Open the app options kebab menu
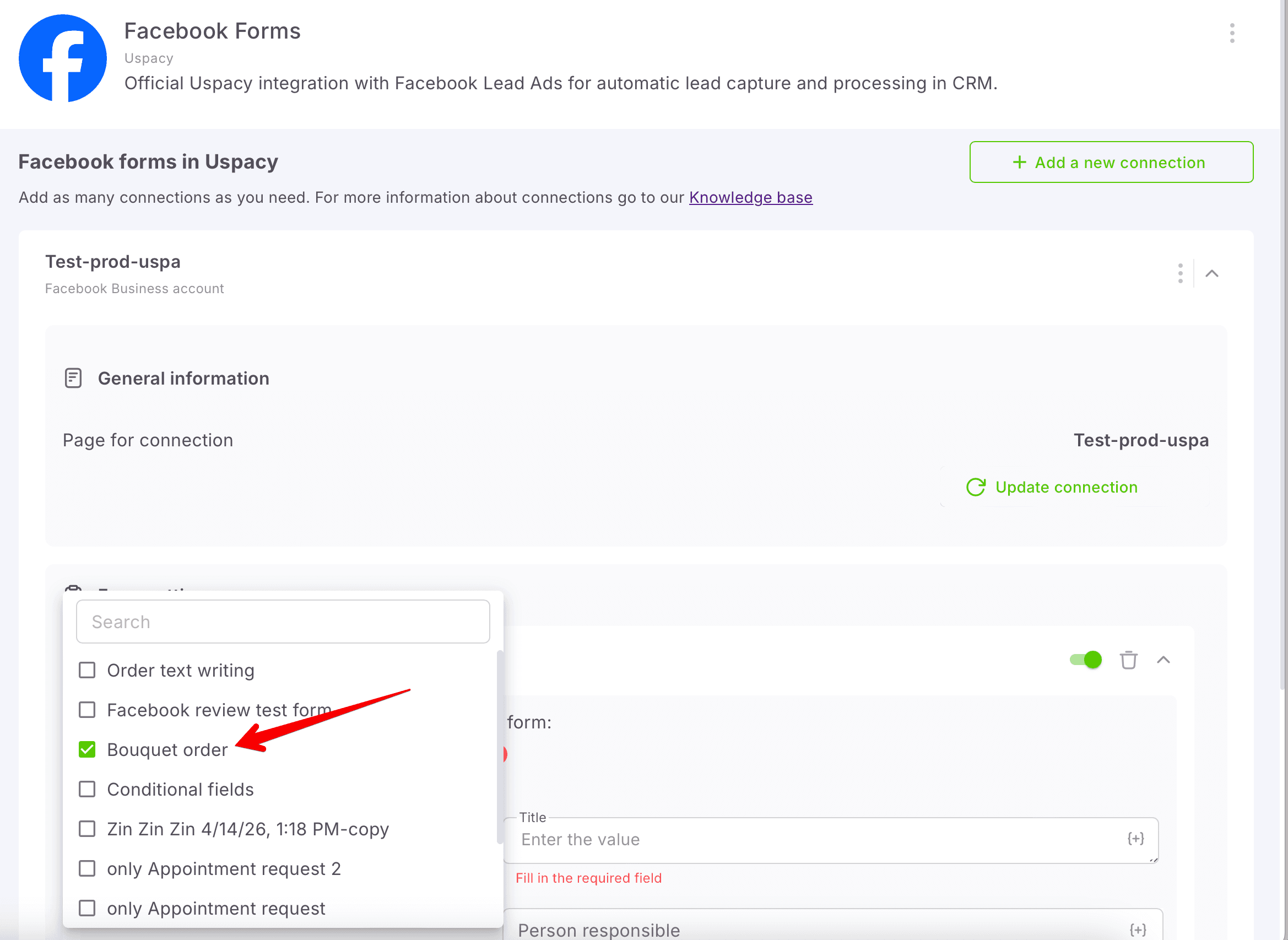1288x940 pixels. click(x=1232, y=33)
